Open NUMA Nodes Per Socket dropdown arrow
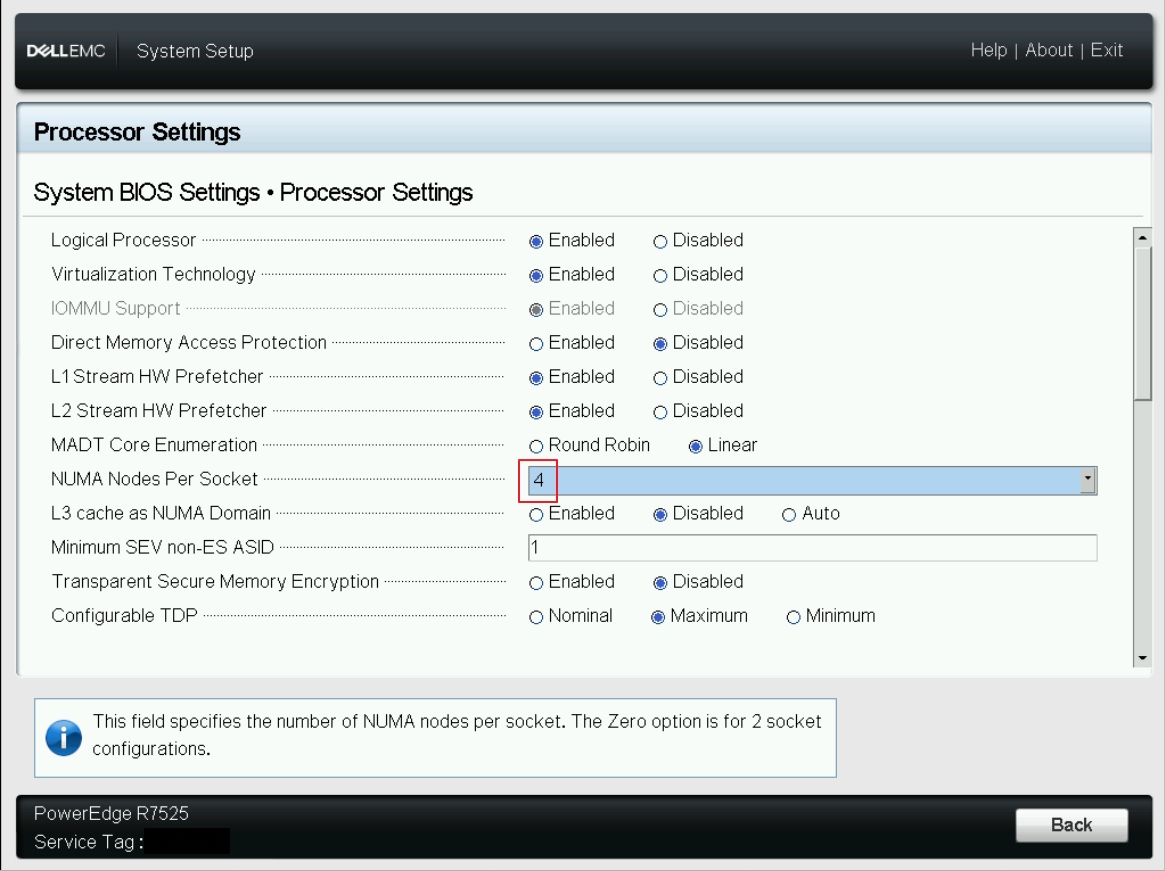Screen dimensions: 1165x871 [x=1088, y=480]
